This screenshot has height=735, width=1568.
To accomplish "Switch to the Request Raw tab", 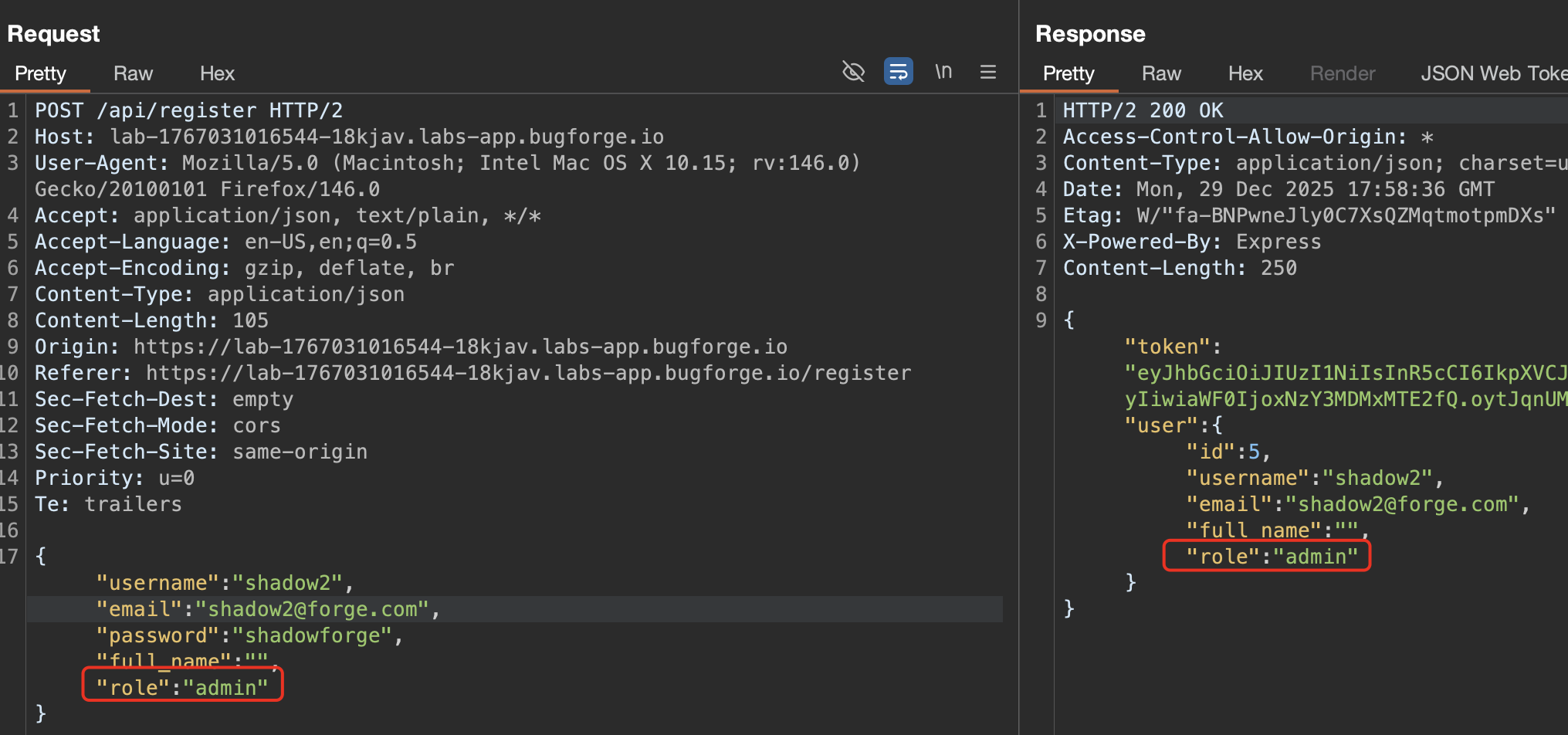I will [133, 73].
